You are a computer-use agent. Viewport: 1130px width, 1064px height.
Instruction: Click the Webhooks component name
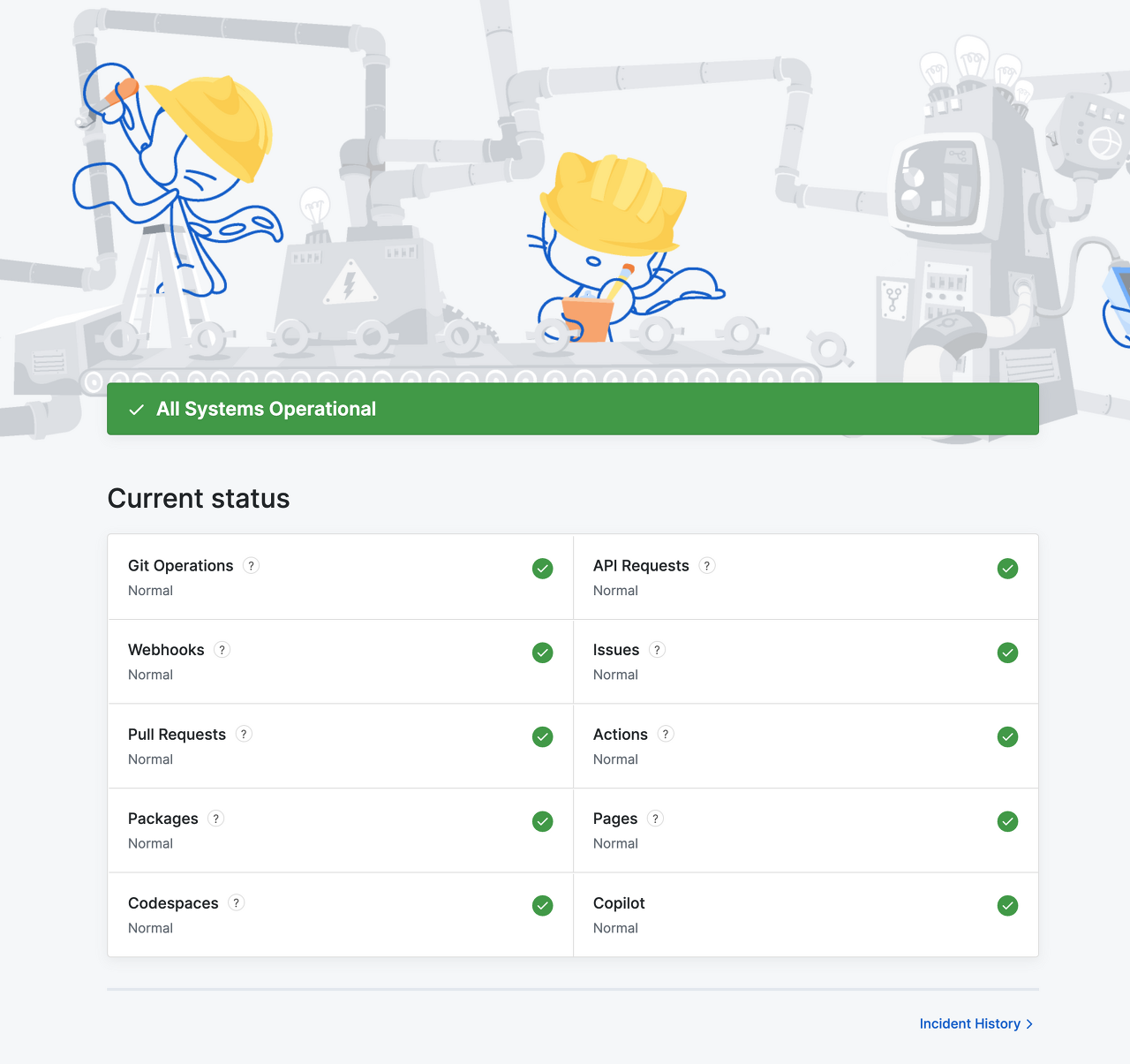pyautogui.click(x=166, y=650)
